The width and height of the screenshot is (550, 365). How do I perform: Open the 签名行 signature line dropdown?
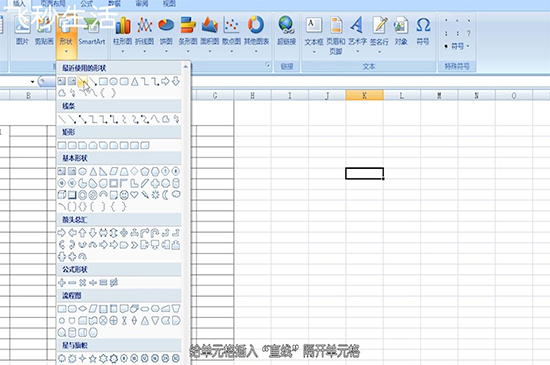[379, 52]
